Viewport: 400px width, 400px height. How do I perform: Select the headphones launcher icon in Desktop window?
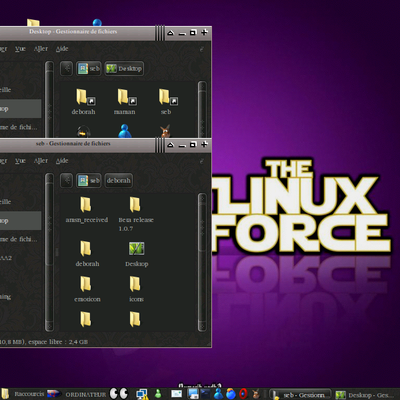(x=83, y=131)
